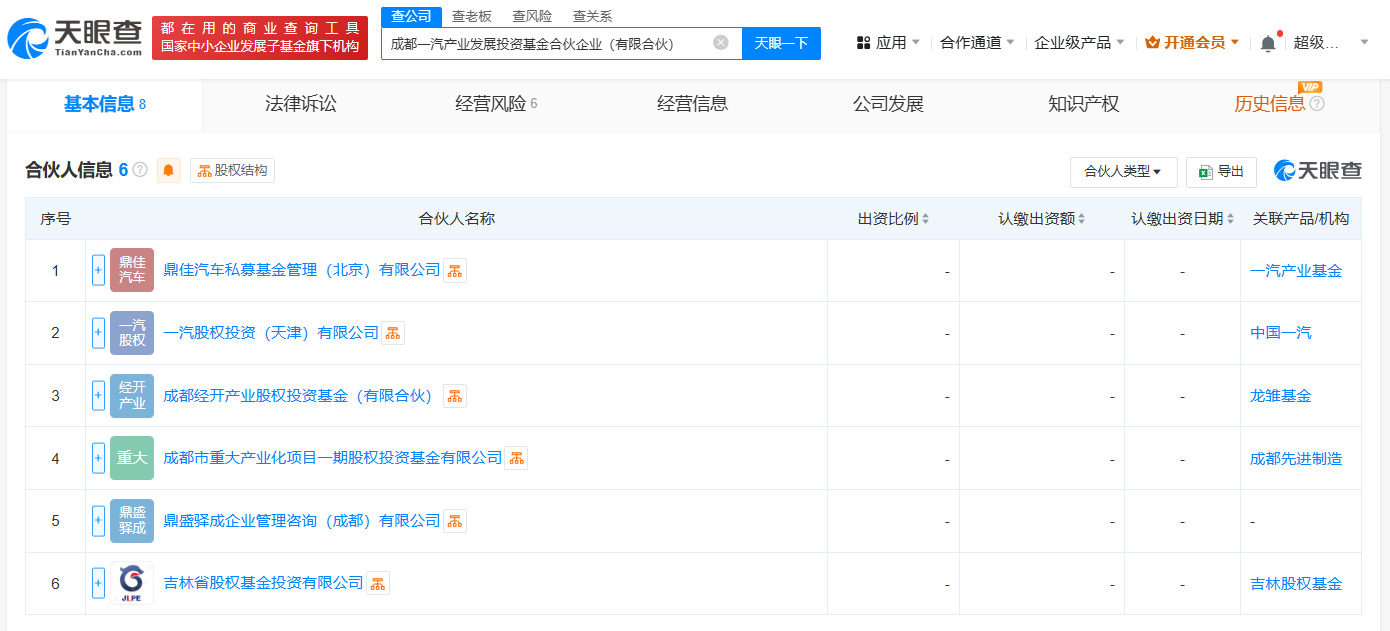Image resolution: width=1390 pixels, height=631 pixels.
Task: Expand row 5 鼎盛驿成 plus toggle
Action: pos(98,520)
